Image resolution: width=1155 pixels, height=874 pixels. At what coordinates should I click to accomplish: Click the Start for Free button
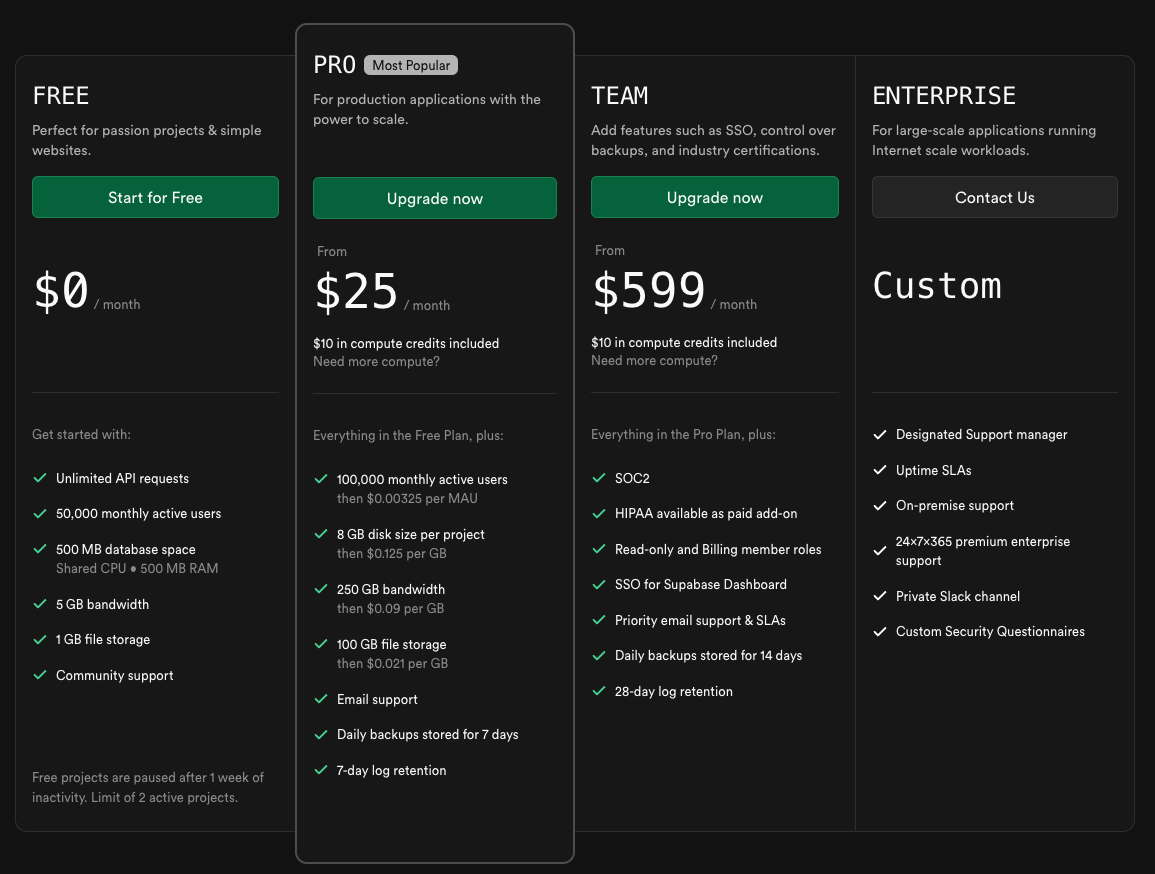tap(155, 198)
